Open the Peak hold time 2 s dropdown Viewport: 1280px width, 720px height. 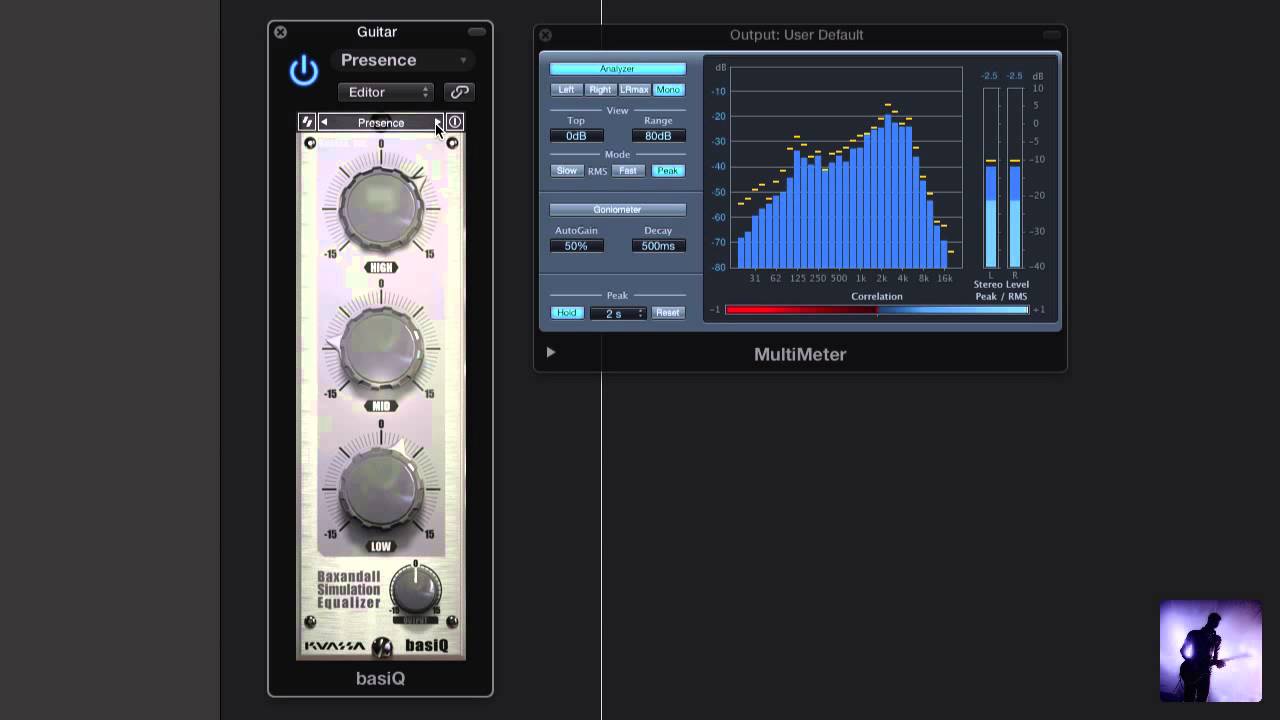[618, 313]
